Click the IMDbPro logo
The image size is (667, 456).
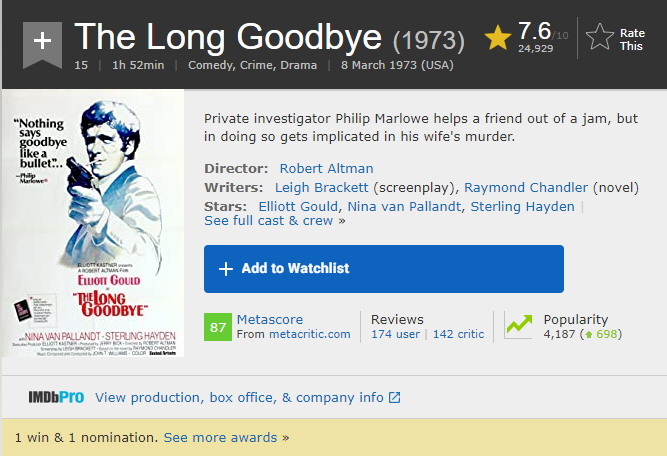(56, 398)
